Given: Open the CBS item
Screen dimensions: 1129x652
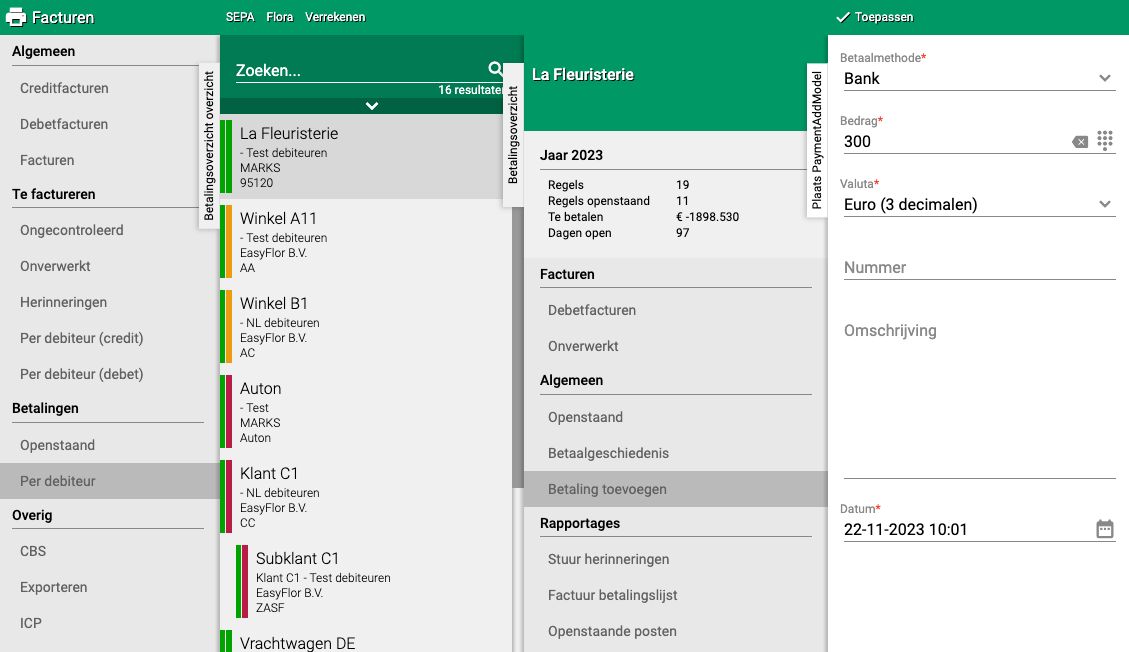Looking at the screenshot, I should click(x=109, y=551).
